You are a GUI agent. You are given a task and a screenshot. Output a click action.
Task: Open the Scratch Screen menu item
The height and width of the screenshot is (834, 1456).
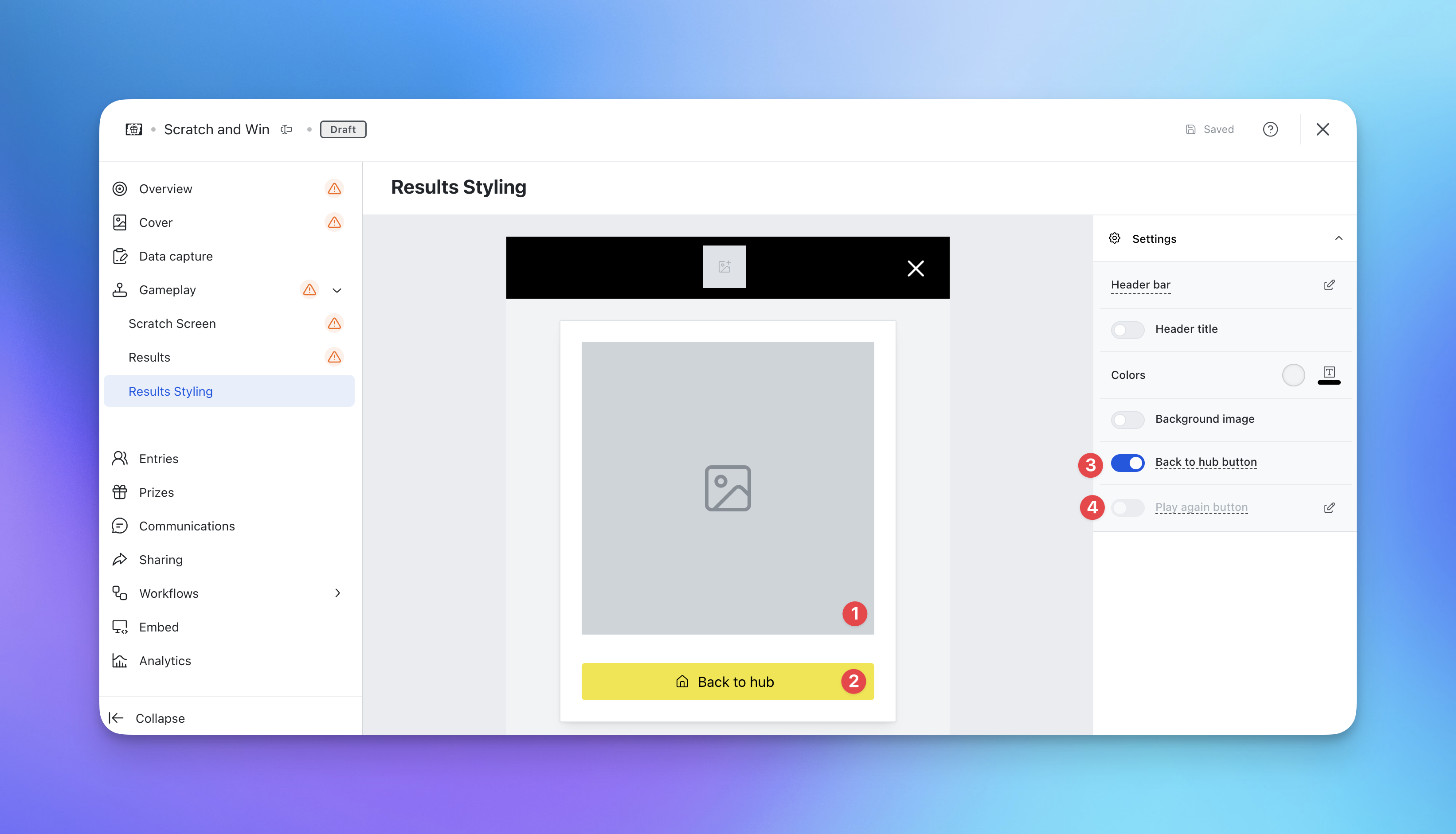172,323
